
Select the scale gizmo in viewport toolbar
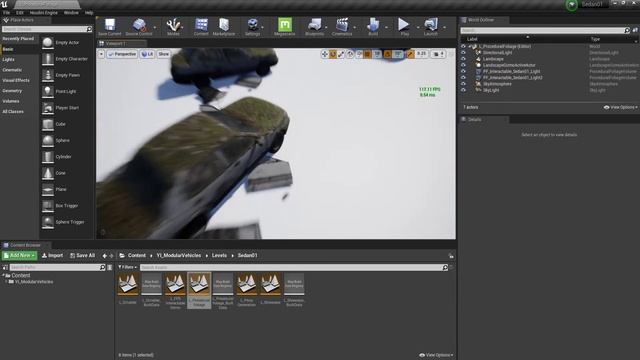pos(341,54)
